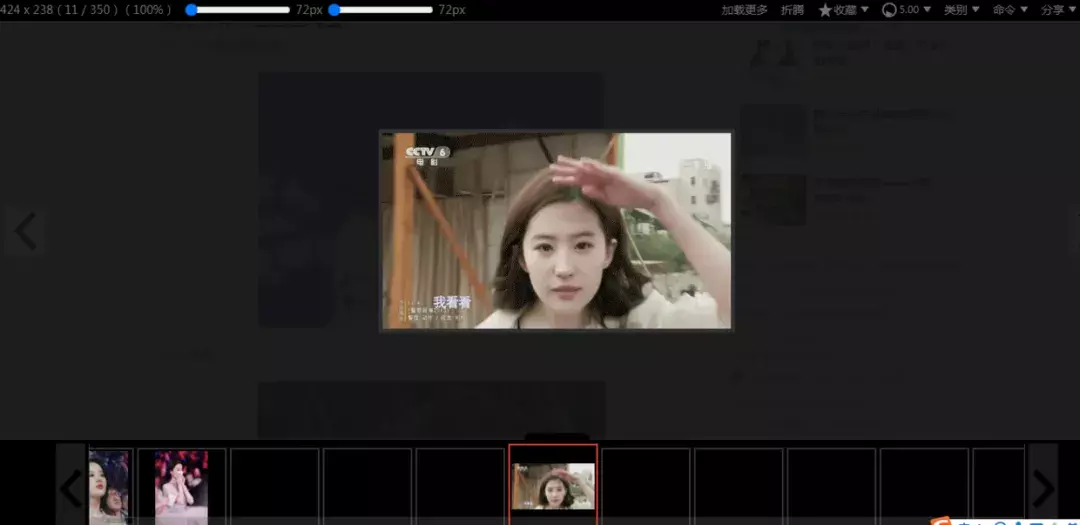Screen dimensions: 1080x525
Task: Click the orange input method icon in tray
Action: 940,521
